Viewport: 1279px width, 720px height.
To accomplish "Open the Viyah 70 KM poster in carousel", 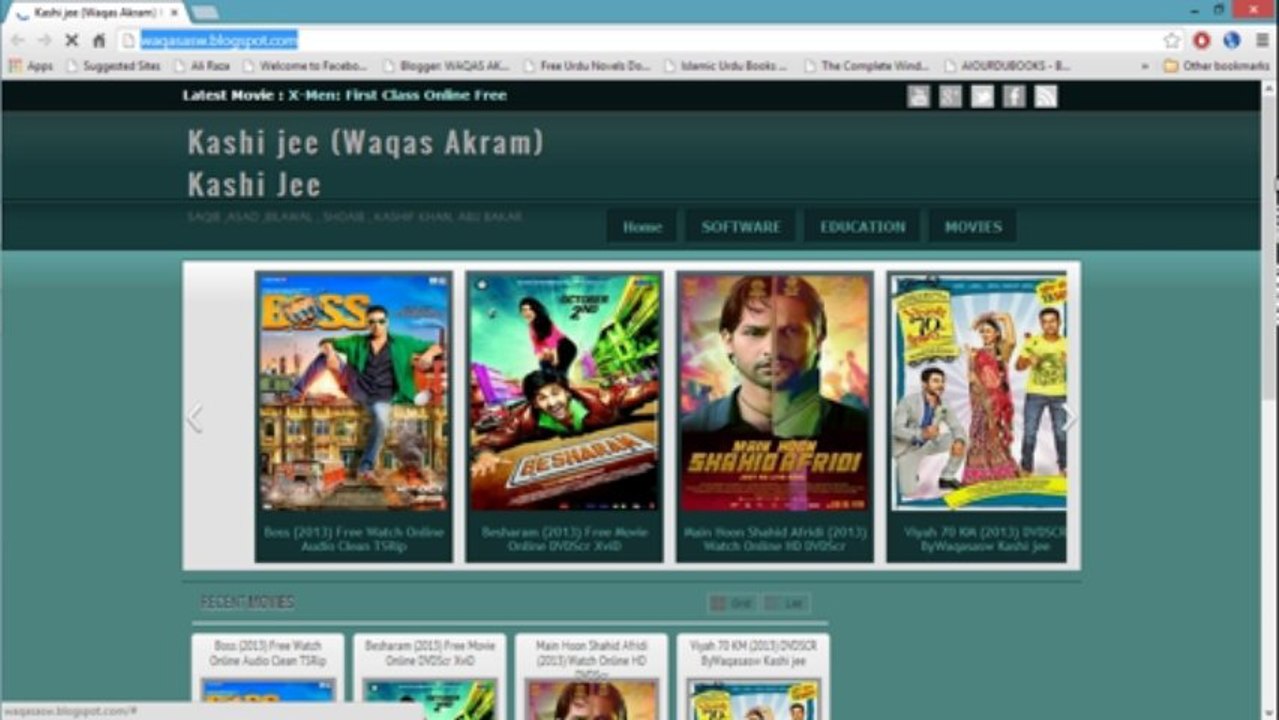I will click(x=978, y=392).
